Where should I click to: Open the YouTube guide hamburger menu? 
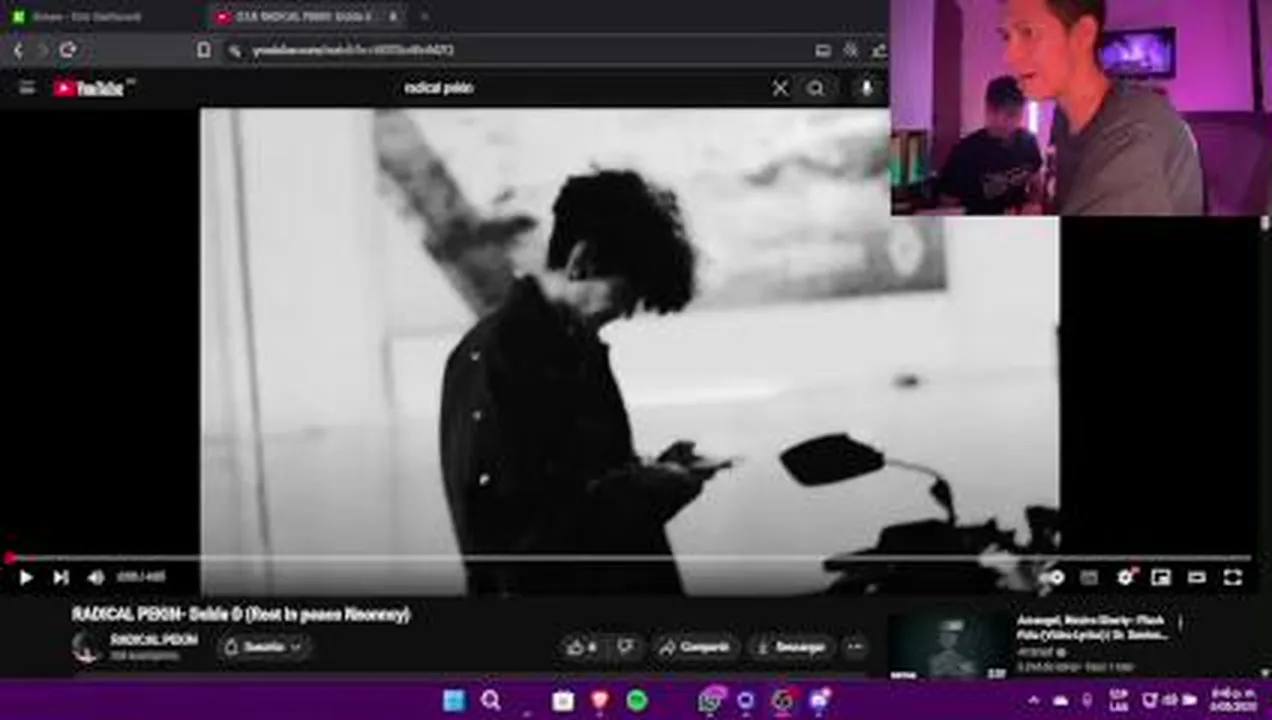(x=27, y=88)
